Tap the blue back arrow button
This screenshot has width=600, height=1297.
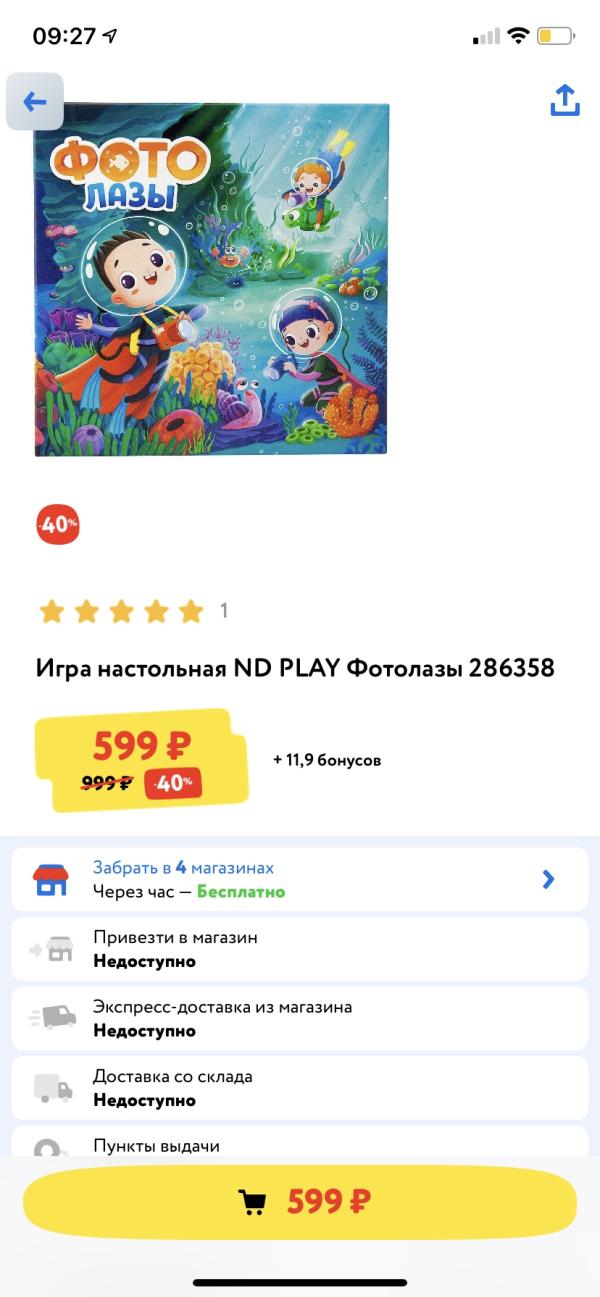pyautogui.click(x=35, y=102)
